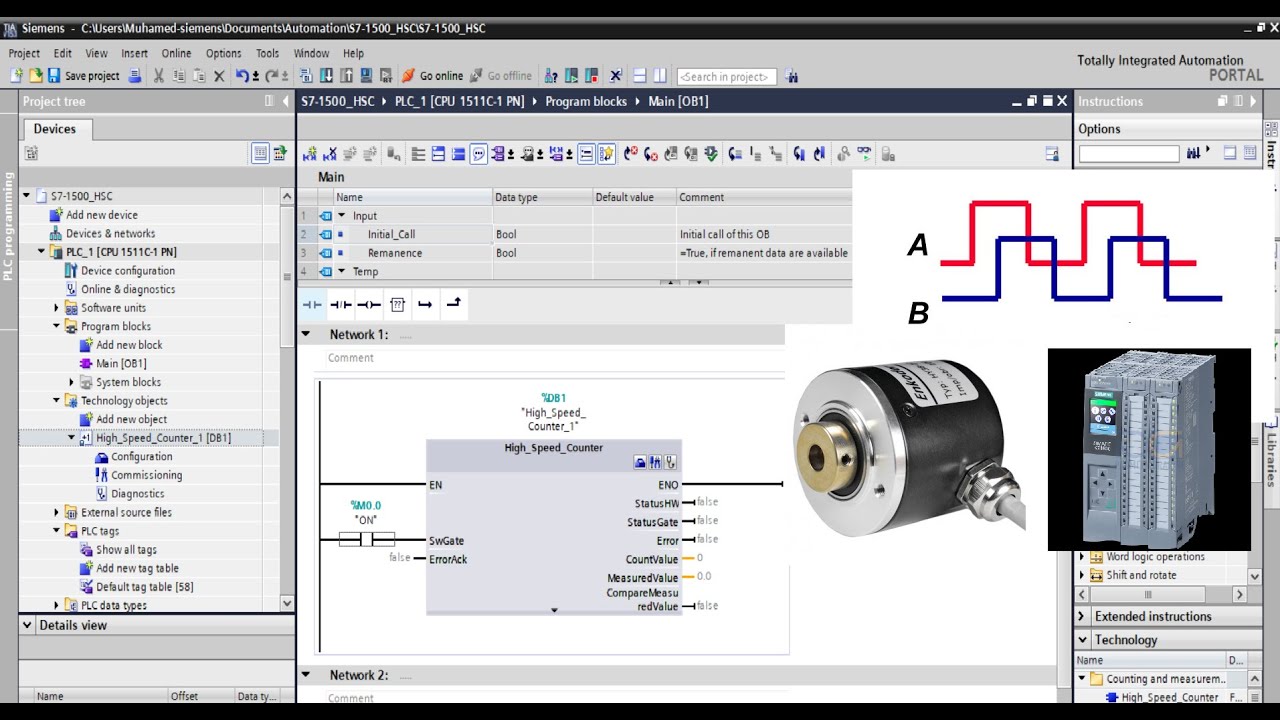Click the Cross-references icon in main toolbar
The image size is (1280, 720).
pos(615,76)
